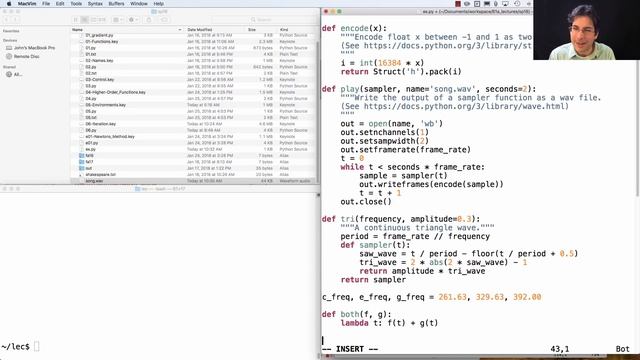This screenshot has width=640, height=360.
Task: Open the MacVim application menu
Action: point(27,4)
